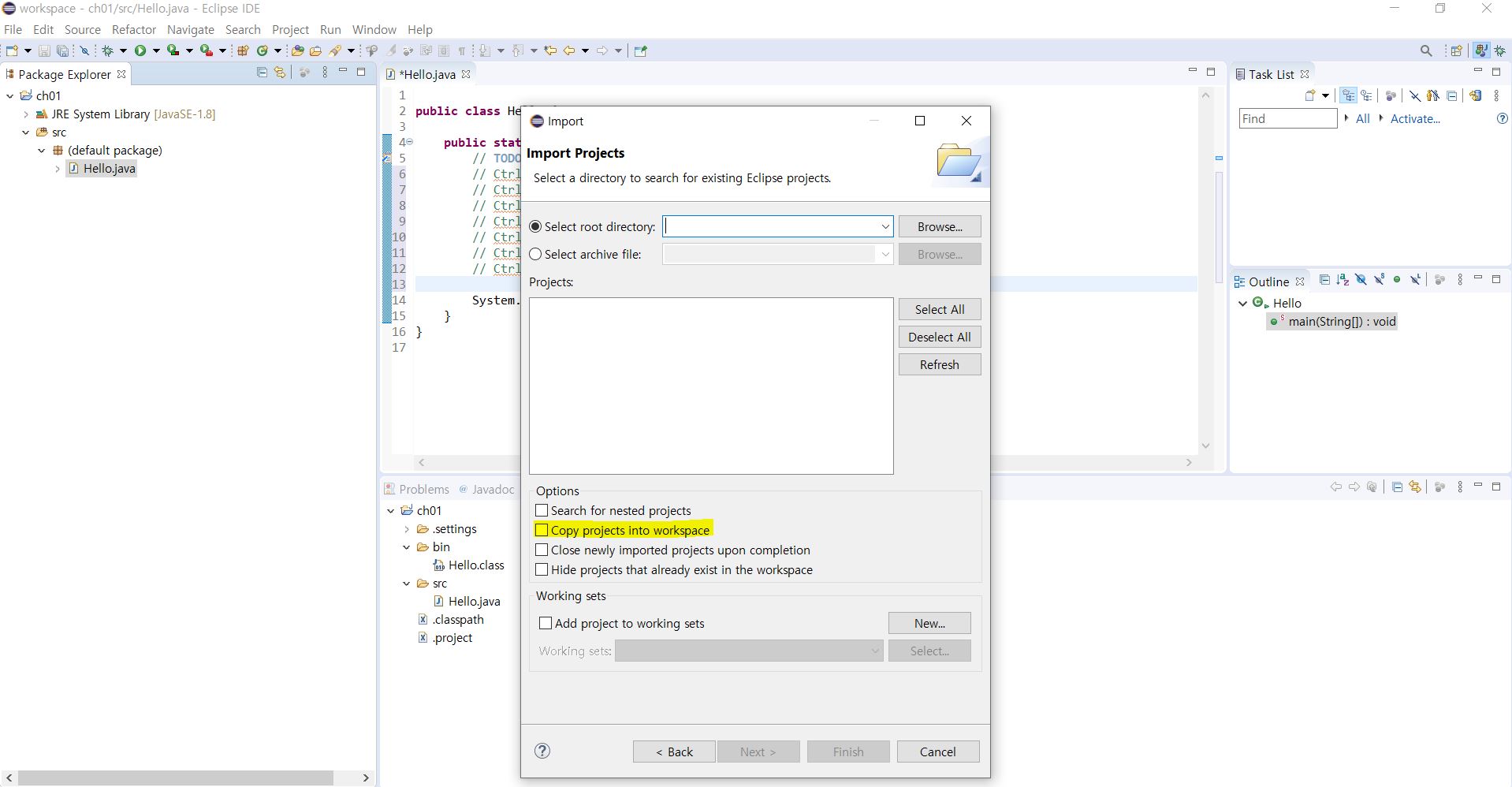Viewport: 1512px width, 787px height.
Task: Toggle Categorized presentation in Task List toolbar
Action: click(x=1349, y=95)
